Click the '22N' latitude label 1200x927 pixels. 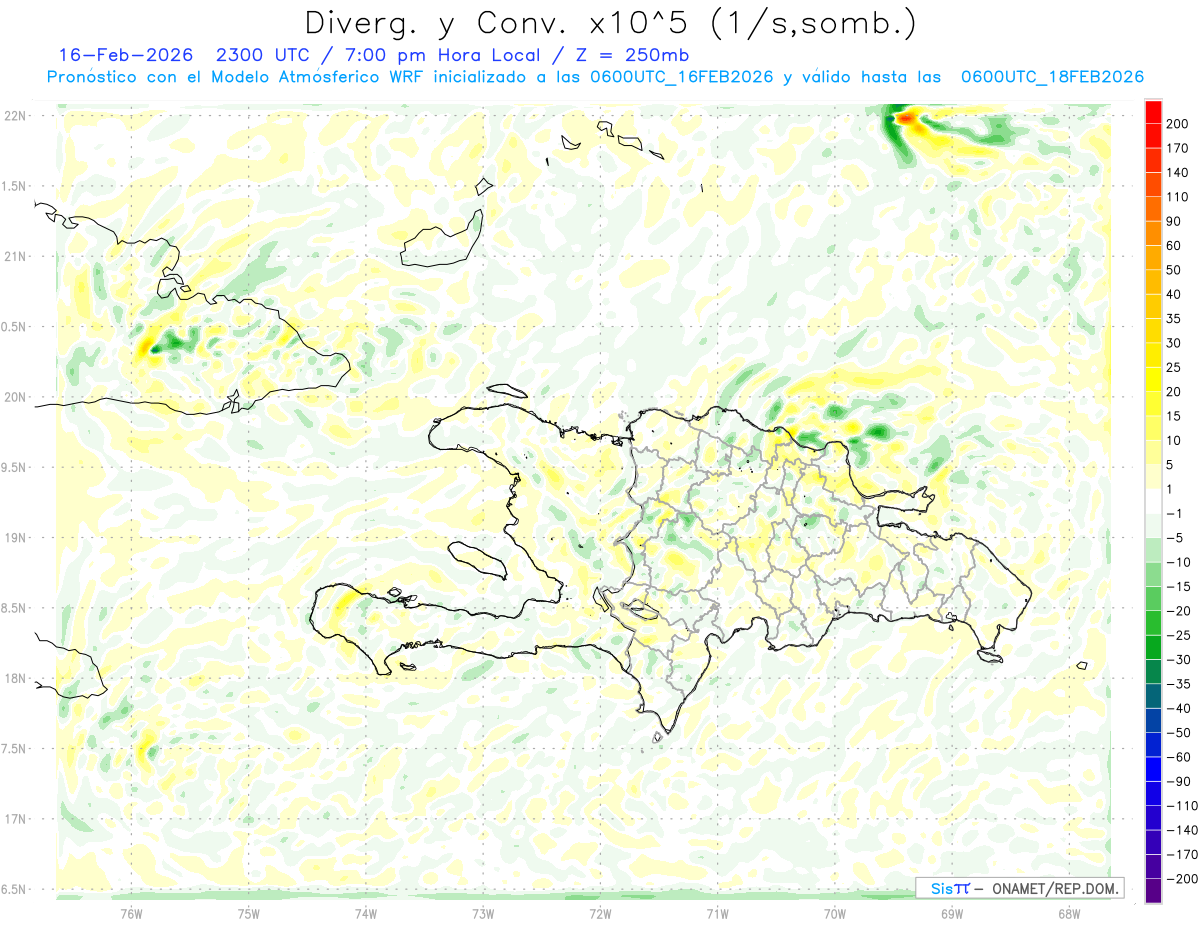15,116
